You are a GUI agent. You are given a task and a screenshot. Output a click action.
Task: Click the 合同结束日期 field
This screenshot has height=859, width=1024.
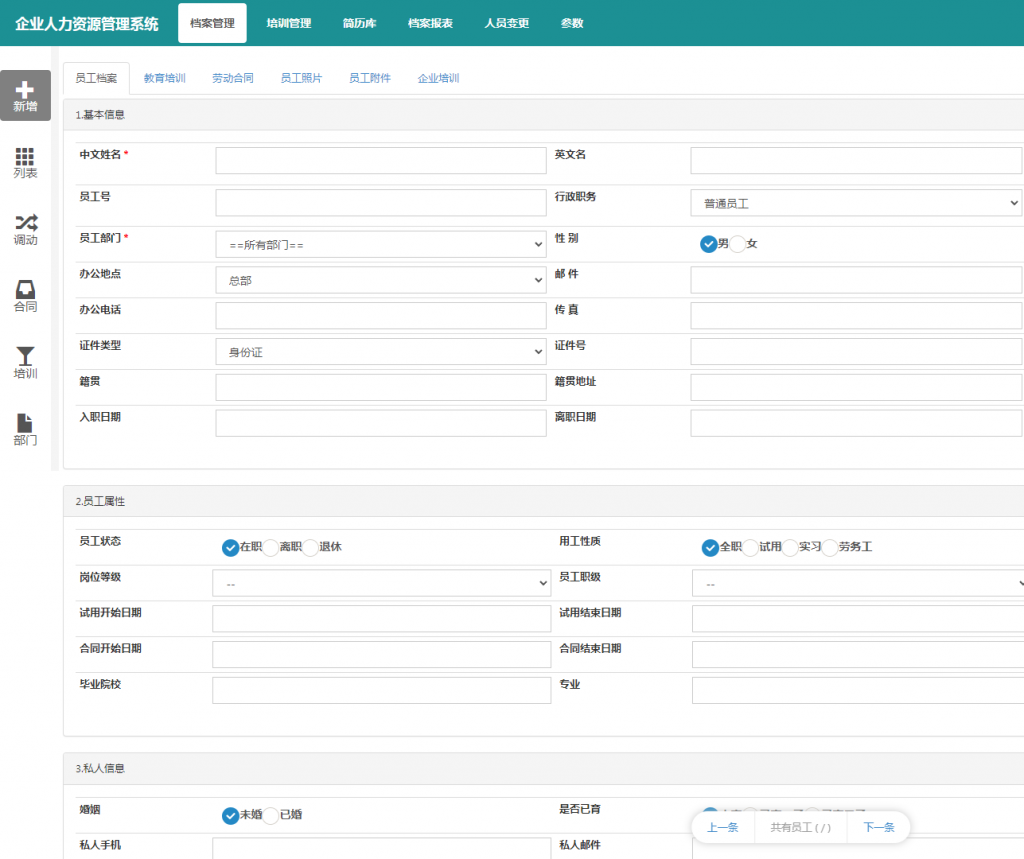[x=858, y=655]
